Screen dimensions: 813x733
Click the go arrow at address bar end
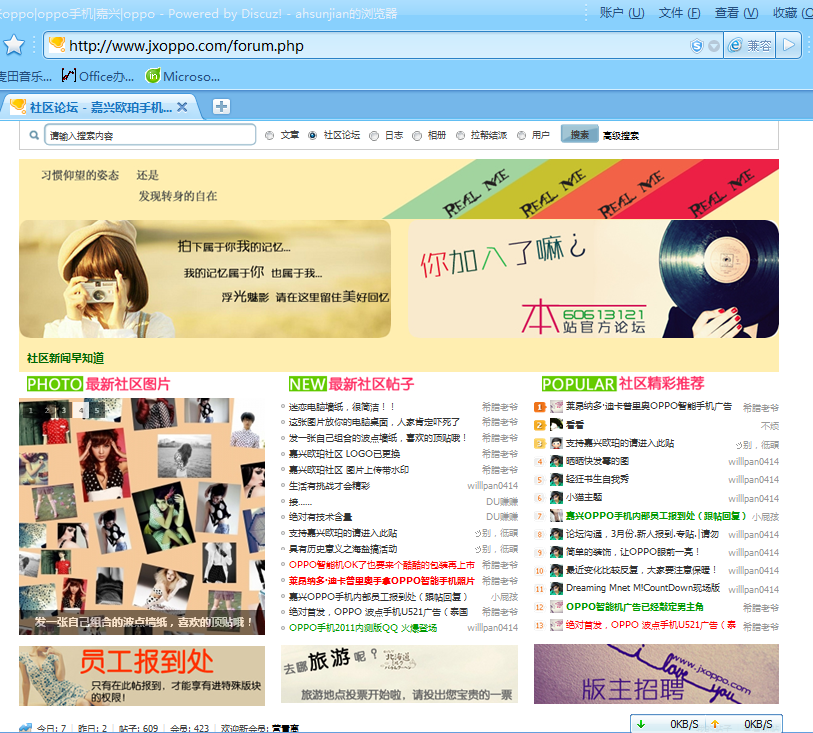point(789,45)
